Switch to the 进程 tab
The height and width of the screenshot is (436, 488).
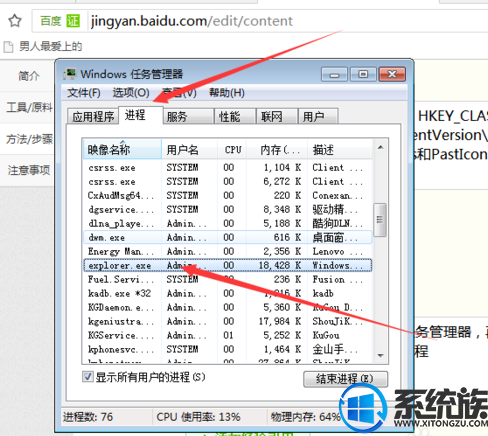click(141, 115)
